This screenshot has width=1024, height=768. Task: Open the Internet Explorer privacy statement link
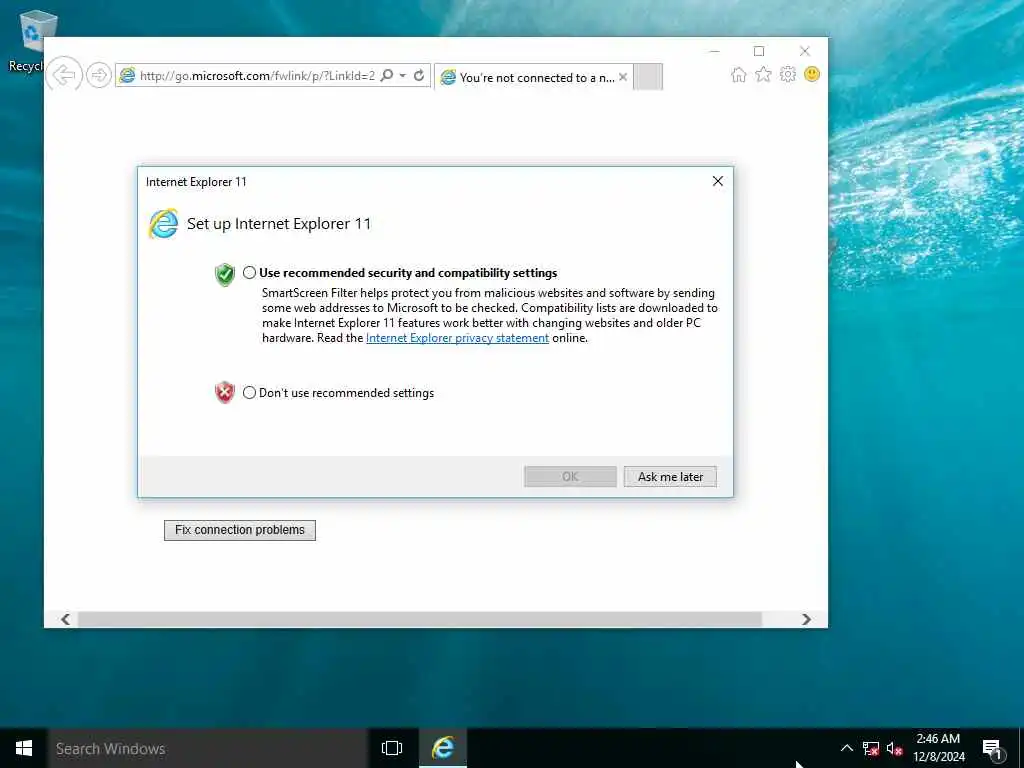pyautogui.click(x=457, y=338)
